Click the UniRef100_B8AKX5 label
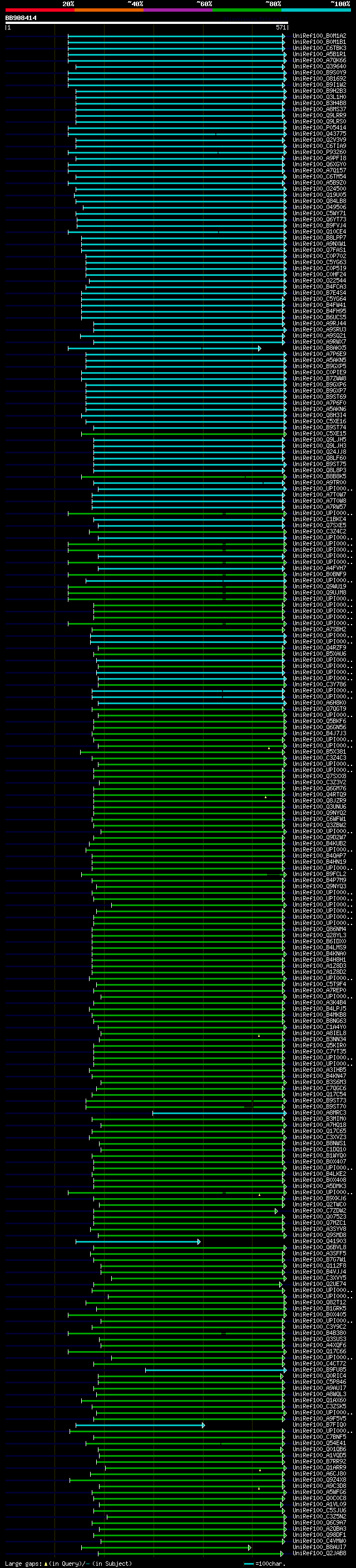This screenshot has width=356, height=1568. click(319, 348)
